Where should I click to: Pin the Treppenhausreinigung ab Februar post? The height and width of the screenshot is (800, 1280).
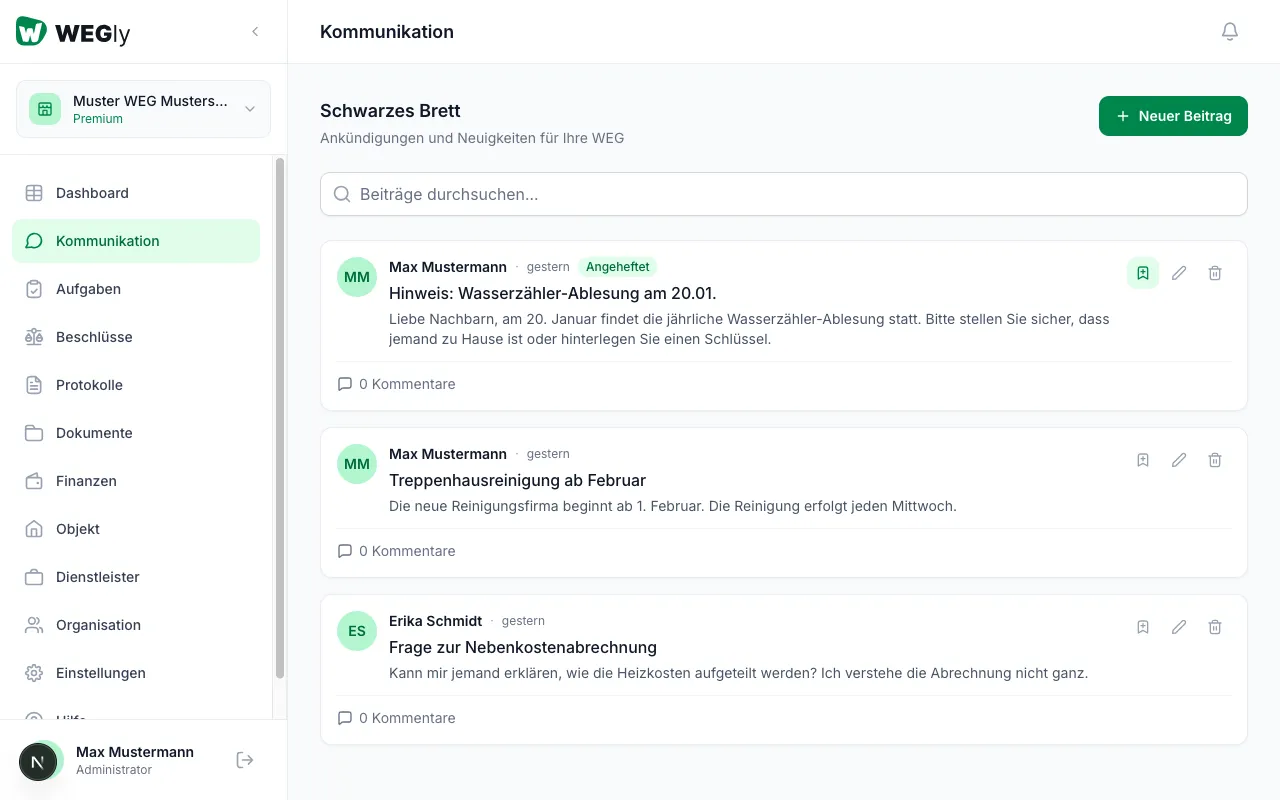(1143, 460)
